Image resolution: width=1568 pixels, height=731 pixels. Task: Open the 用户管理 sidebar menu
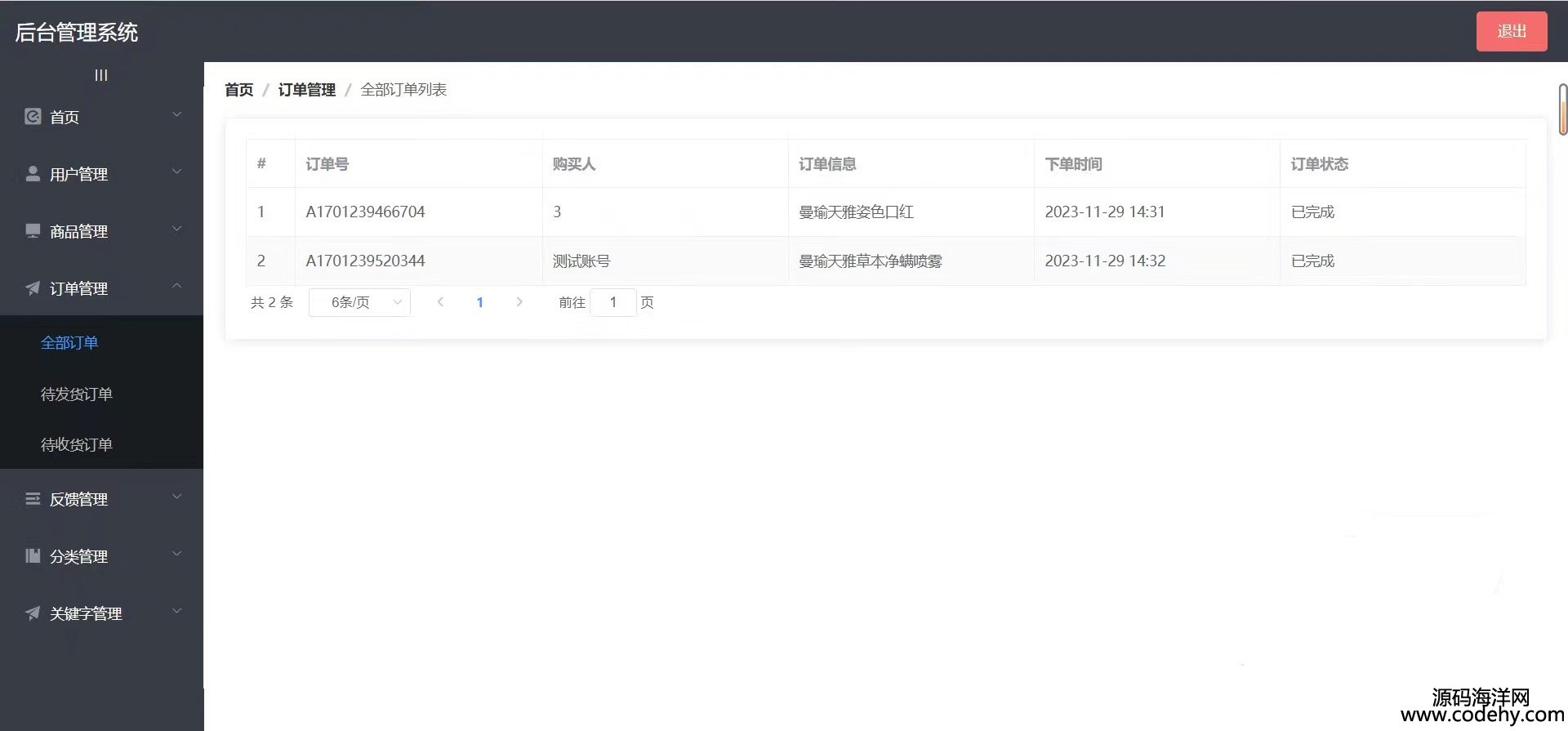click(x=101, y=174)
